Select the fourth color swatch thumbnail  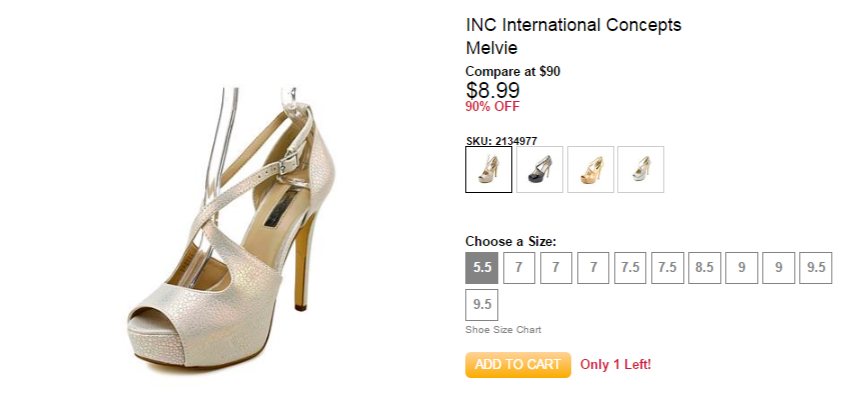tap(640, 169)
